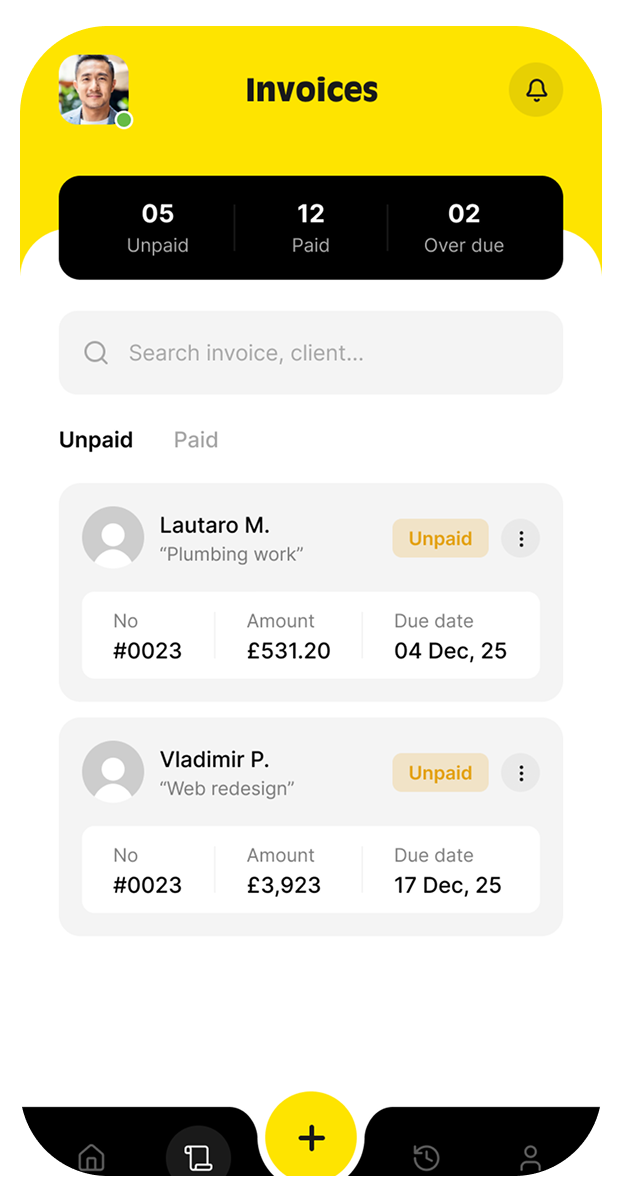Open Lautaro M. avatar placeholder
Viewport: 622px width, 1200px height.
click(113, 538)
